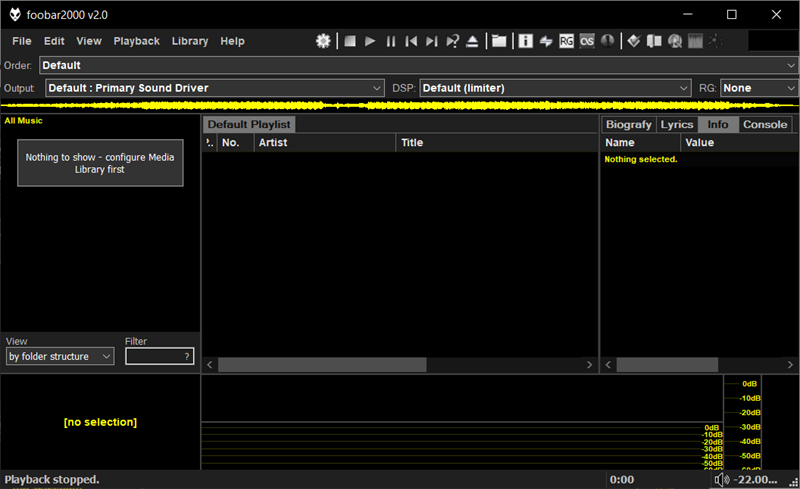Expand the Order dropdown set to Default
Image resolution: width=800 pixels, height=489 pixels.
point(418,65)
